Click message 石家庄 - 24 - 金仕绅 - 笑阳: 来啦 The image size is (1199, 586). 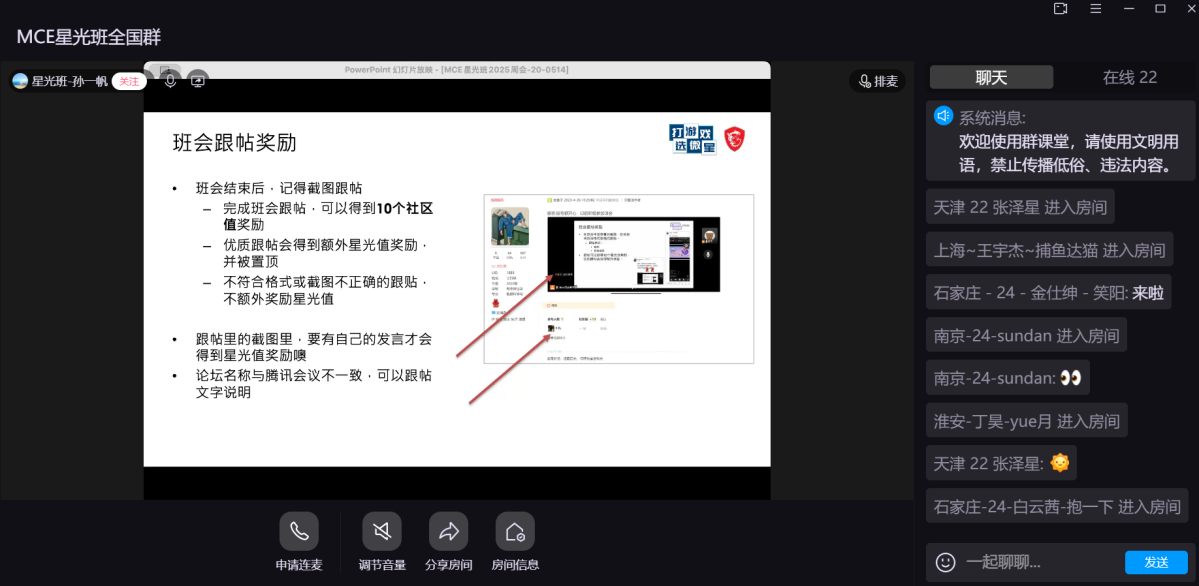(x=1048, y=292)
